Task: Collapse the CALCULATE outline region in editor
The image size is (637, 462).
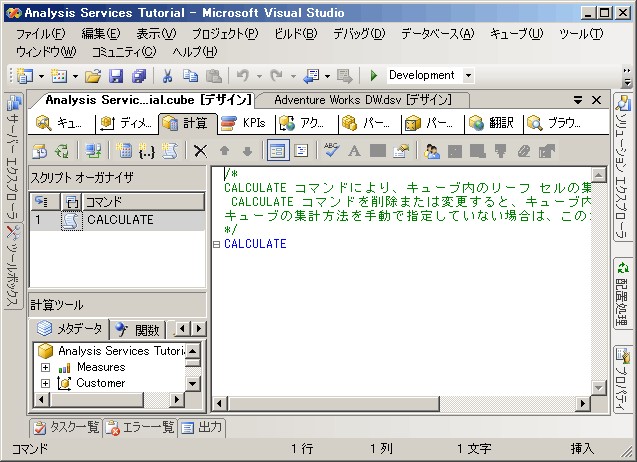Action: click(x=217, y=244)
